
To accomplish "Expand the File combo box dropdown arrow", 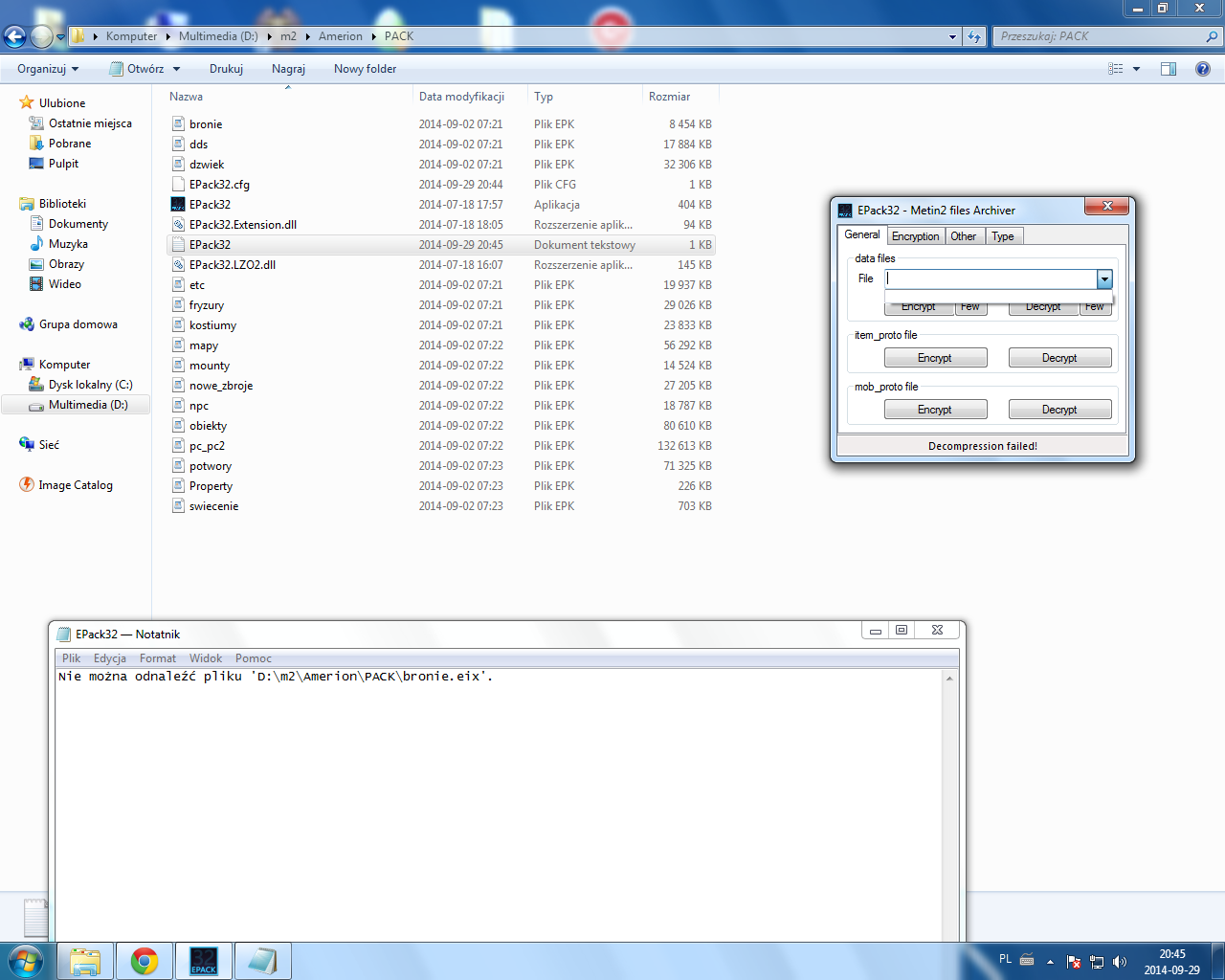I will (1104, 278).
